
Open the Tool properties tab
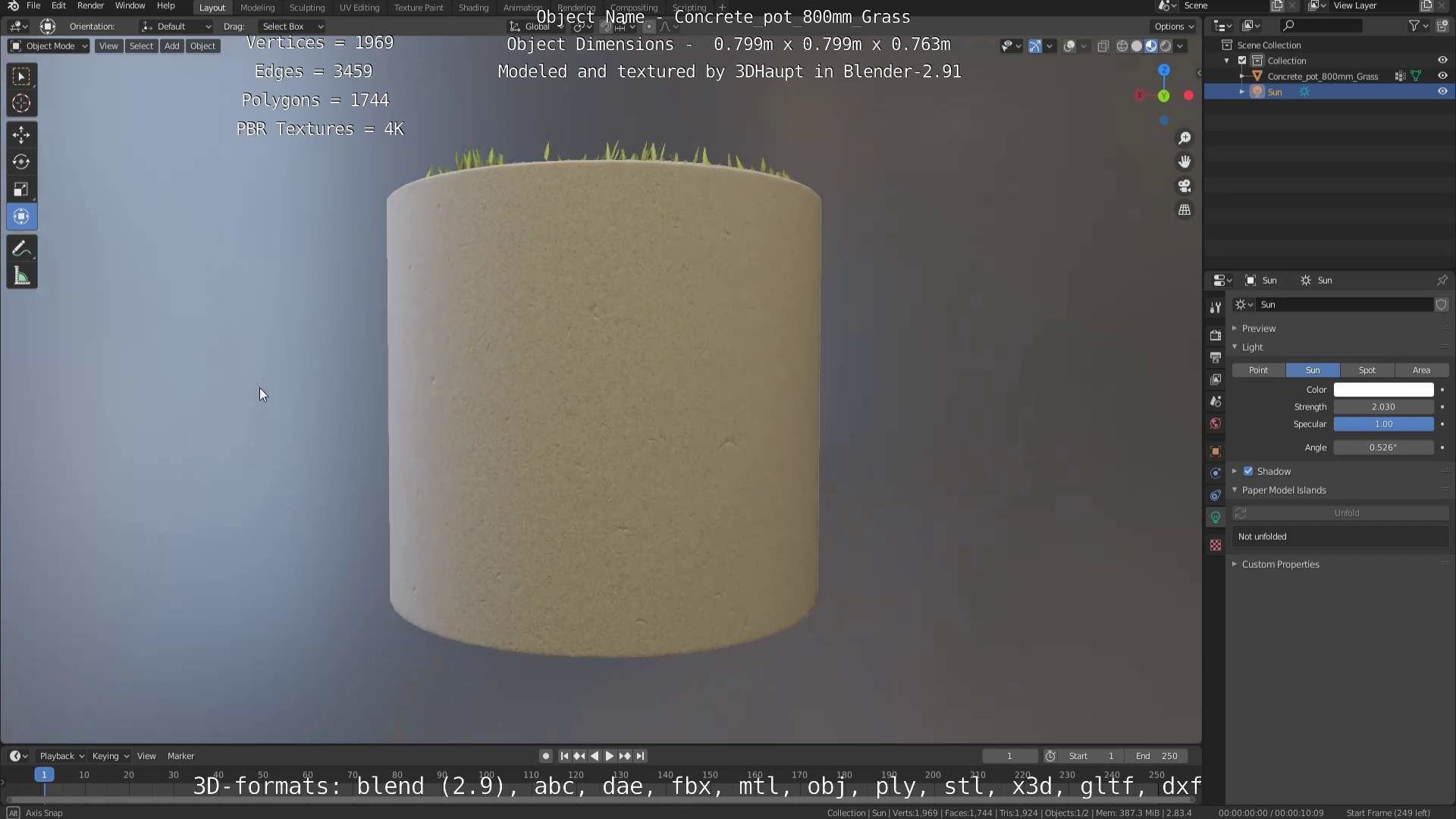point(1216,306)
